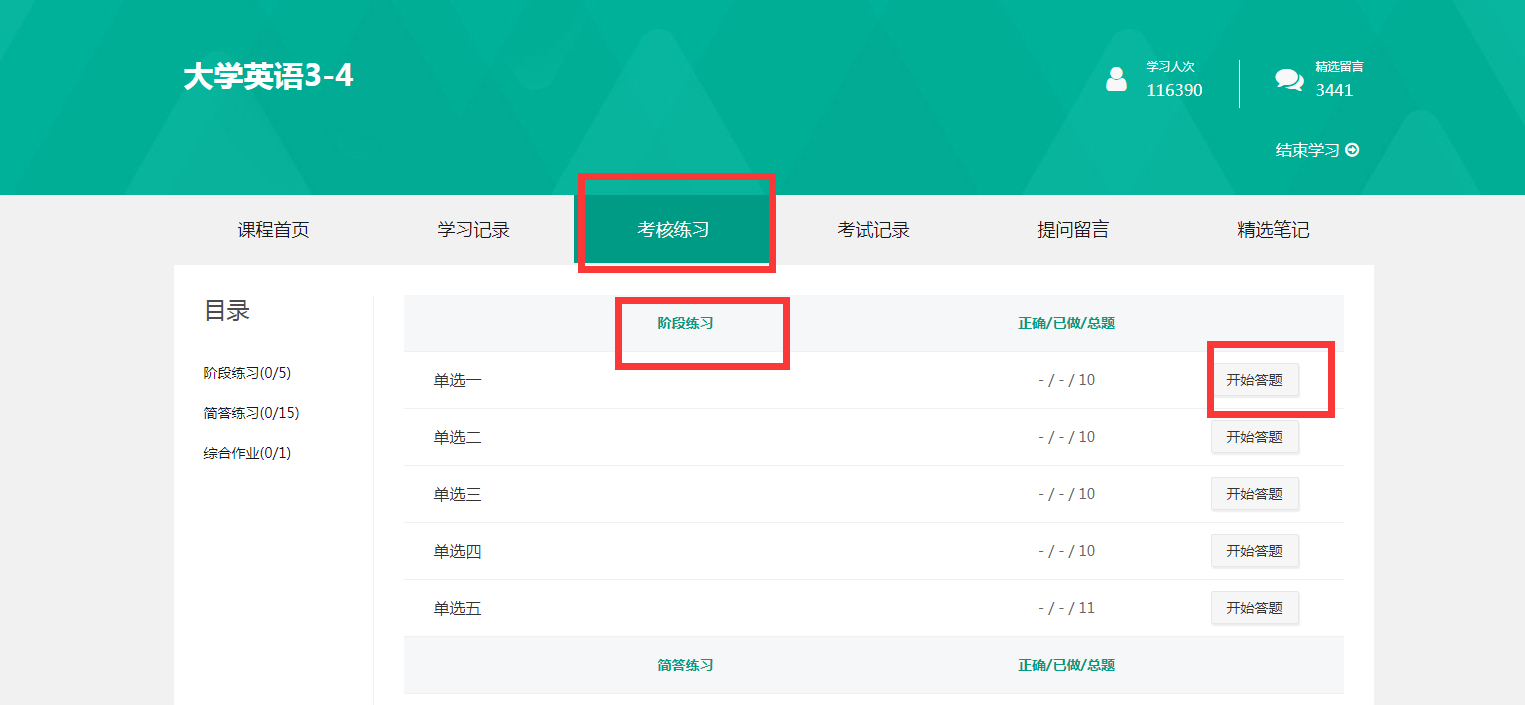This screenshot has height=705, width=1525.
Task: Click the learner count 116390
Action: (1174, 90)
